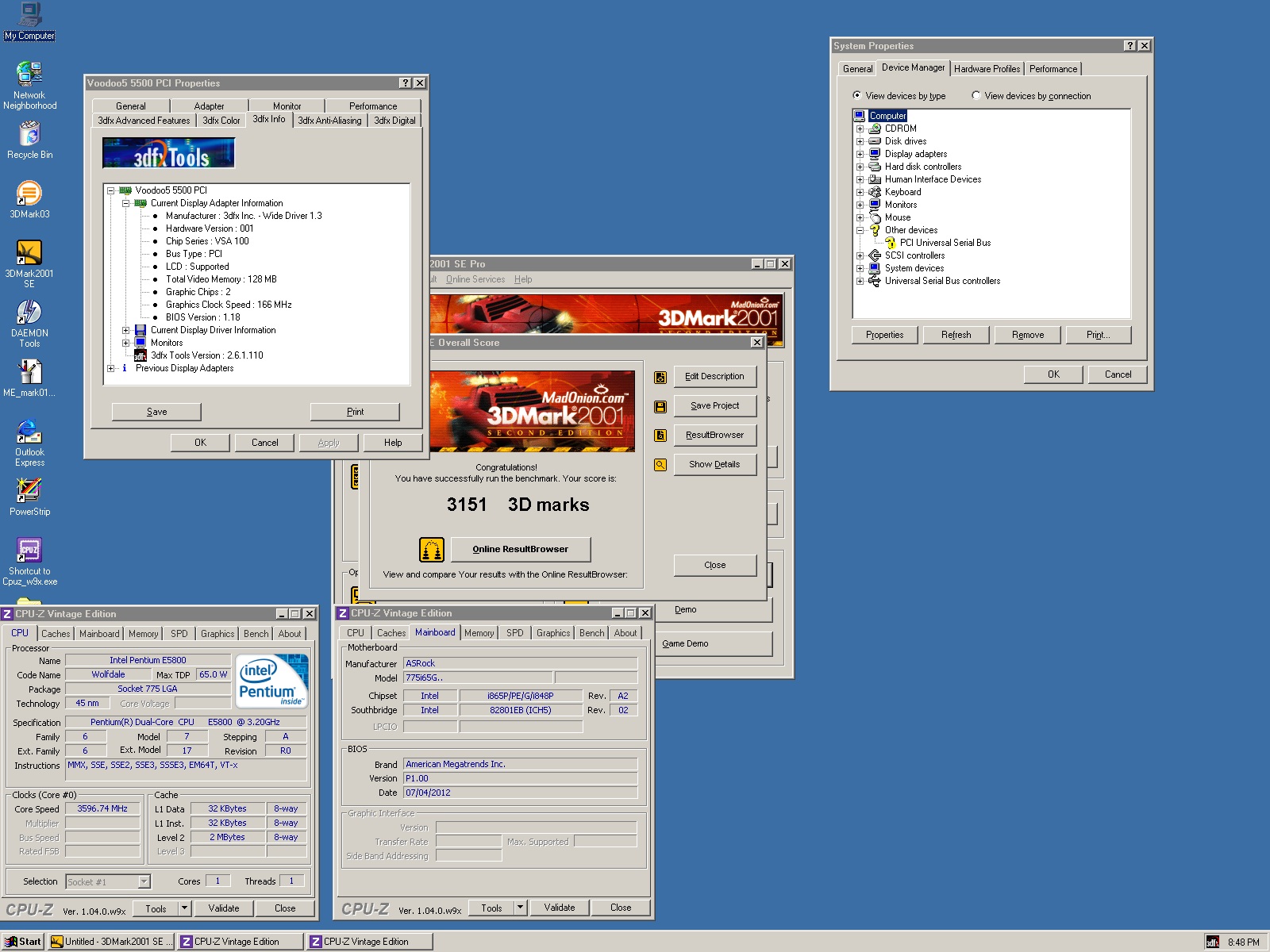Click the ResultBrowser icon in 3DMark
1270x952 pixels.
click(x=660, y=436)
